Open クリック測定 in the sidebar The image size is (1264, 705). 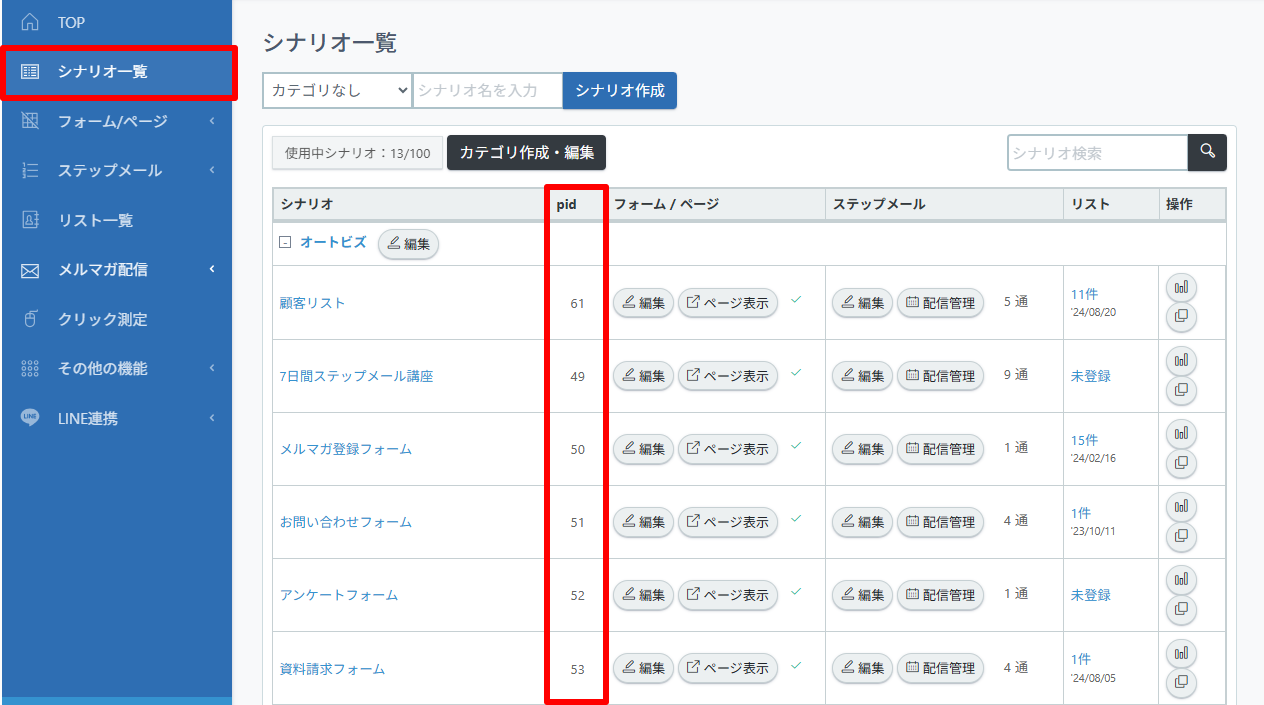click(102, 319)
